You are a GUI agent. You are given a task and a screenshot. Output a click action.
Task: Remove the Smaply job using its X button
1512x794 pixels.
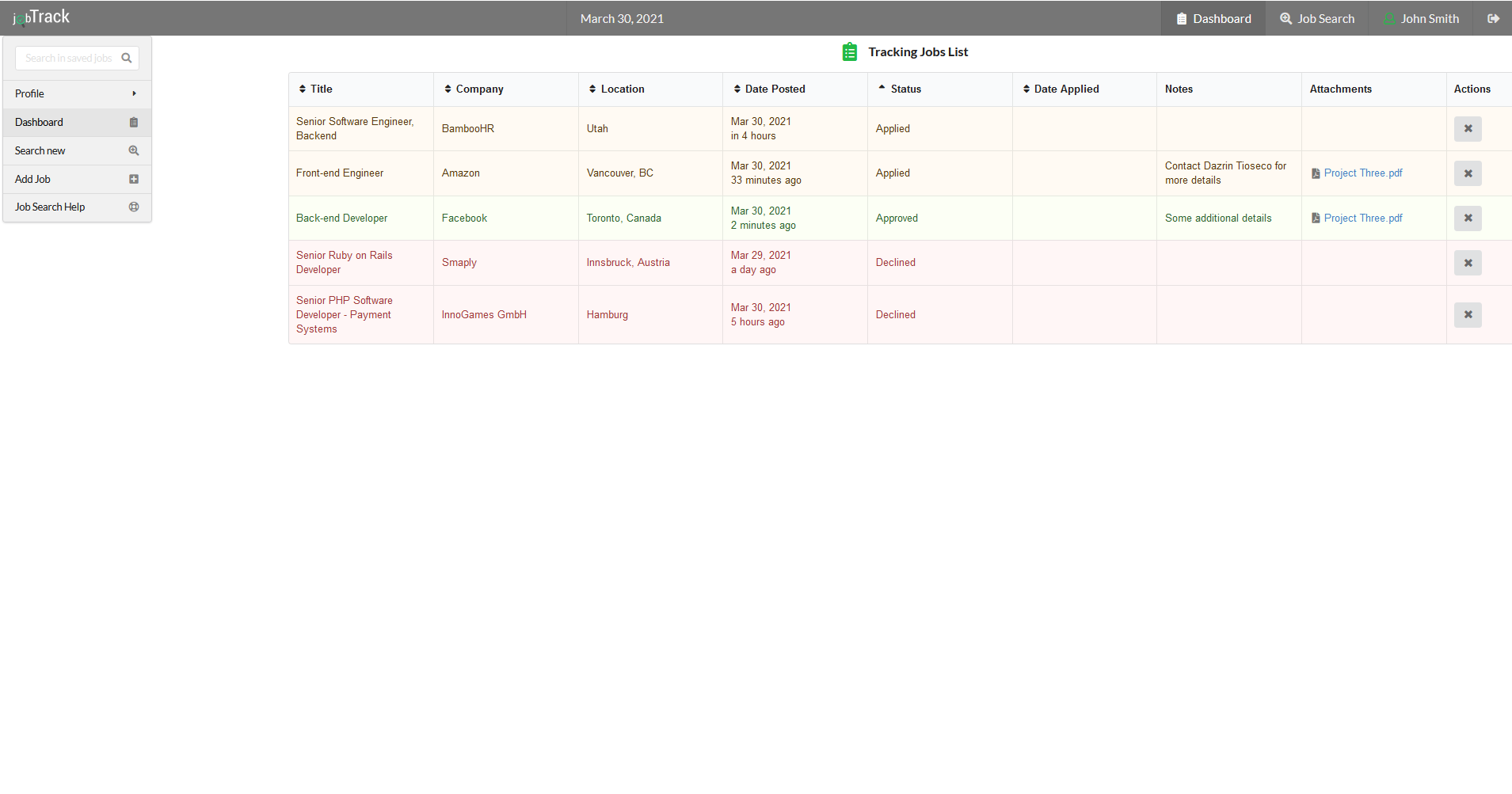[1468, 263]
